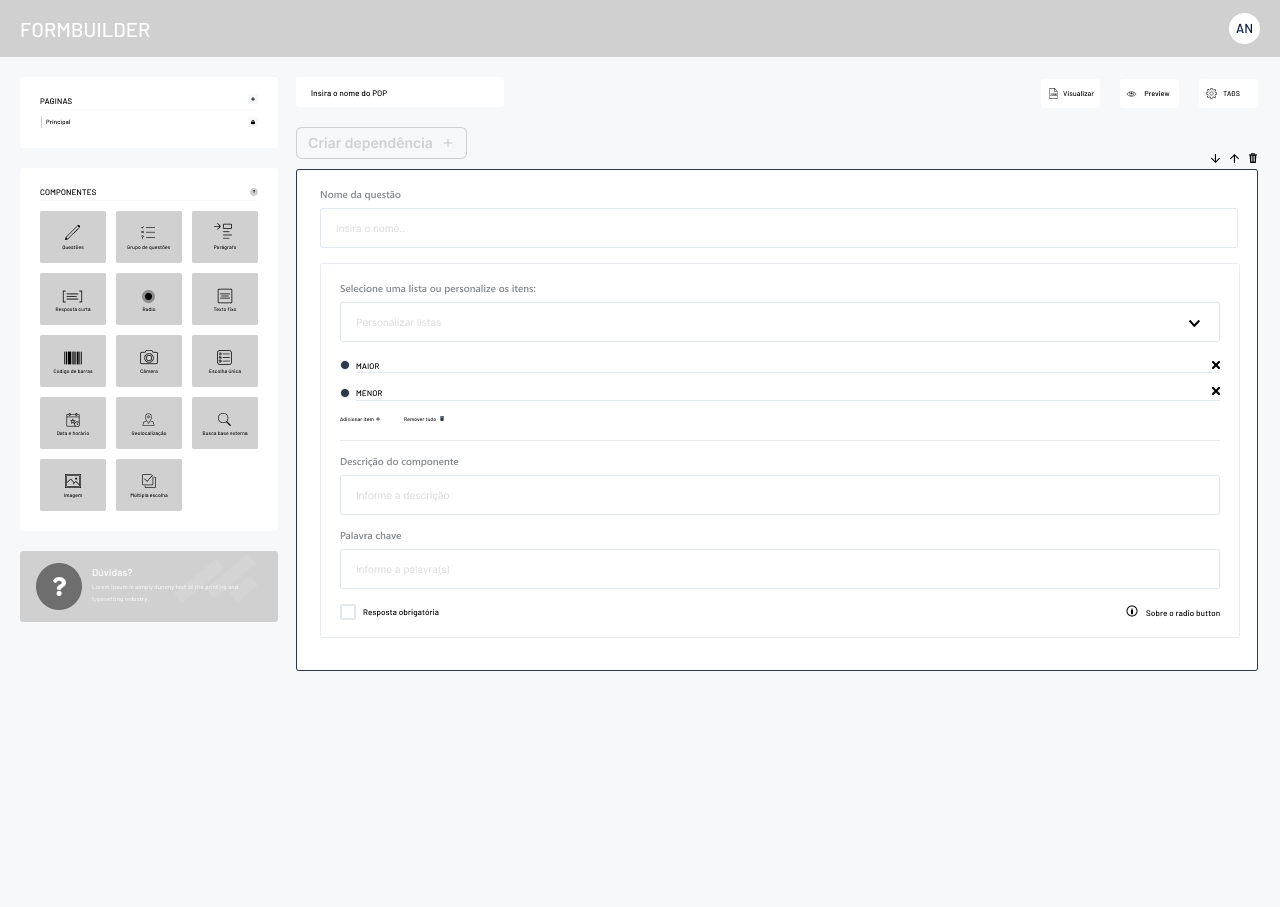Screen dimensions: 1280x907
Task: Select the MAIOR radio bullet
Action: [345, 365]
